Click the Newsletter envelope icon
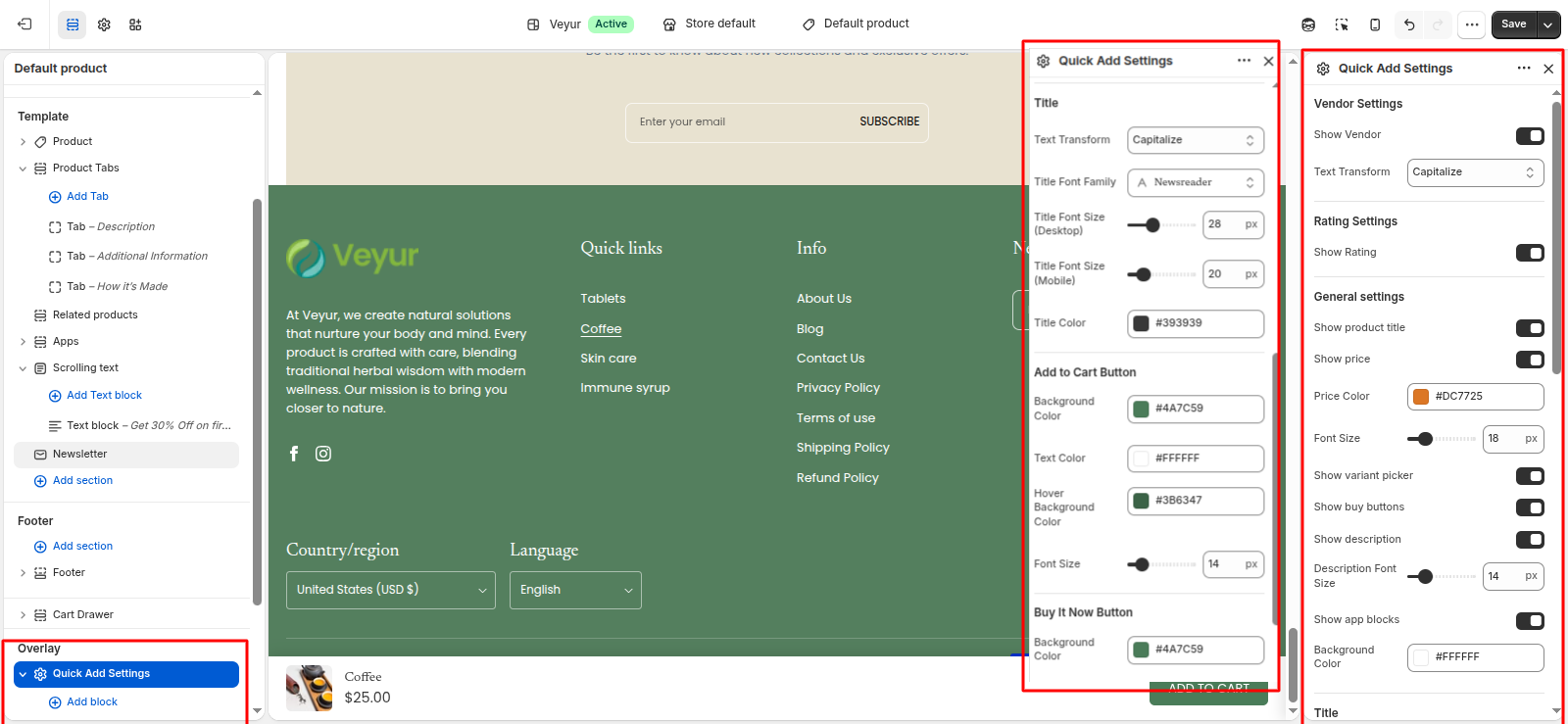Image resolution: width=1568 pixels, height=724 pixels. [x=40, y=455]
